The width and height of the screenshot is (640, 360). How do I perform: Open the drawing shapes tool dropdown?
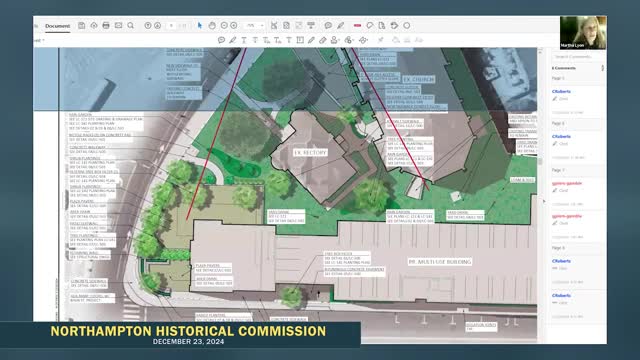363,40
